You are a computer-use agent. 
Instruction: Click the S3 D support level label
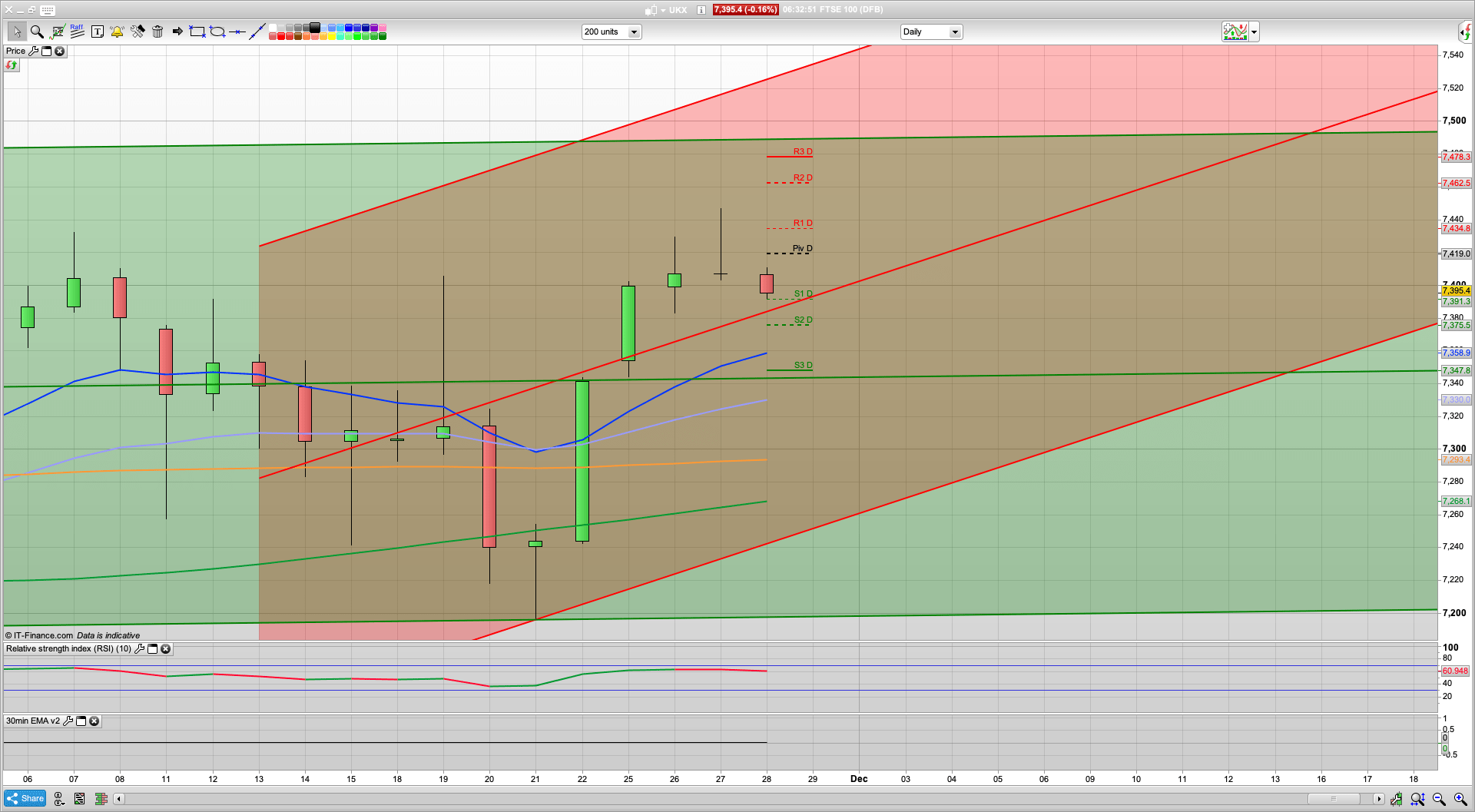[803, 365]
